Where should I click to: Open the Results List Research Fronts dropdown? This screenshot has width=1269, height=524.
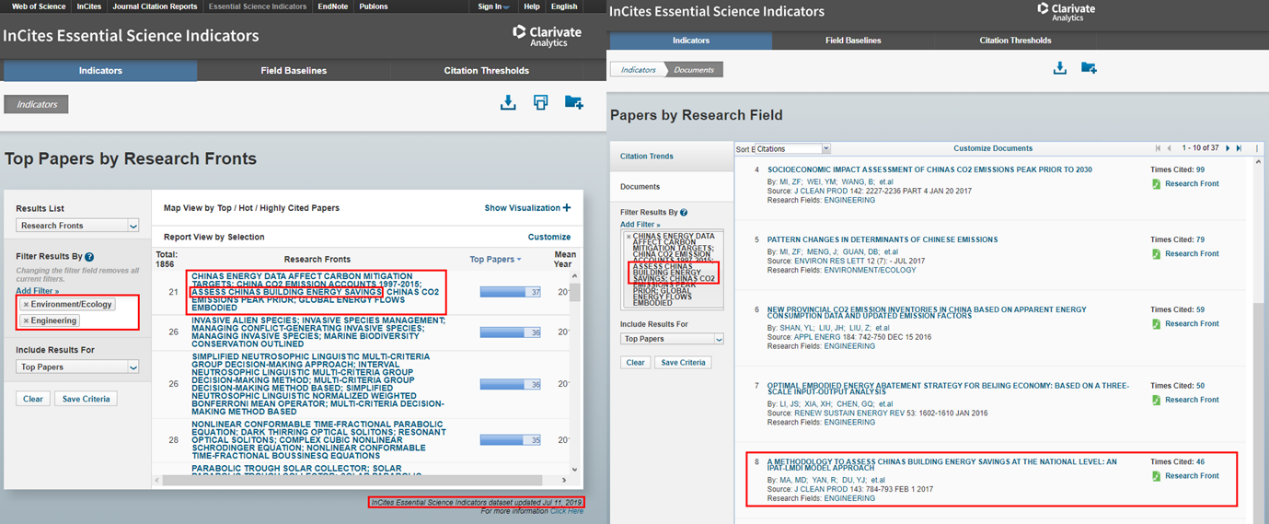click(x=77, y=226)
